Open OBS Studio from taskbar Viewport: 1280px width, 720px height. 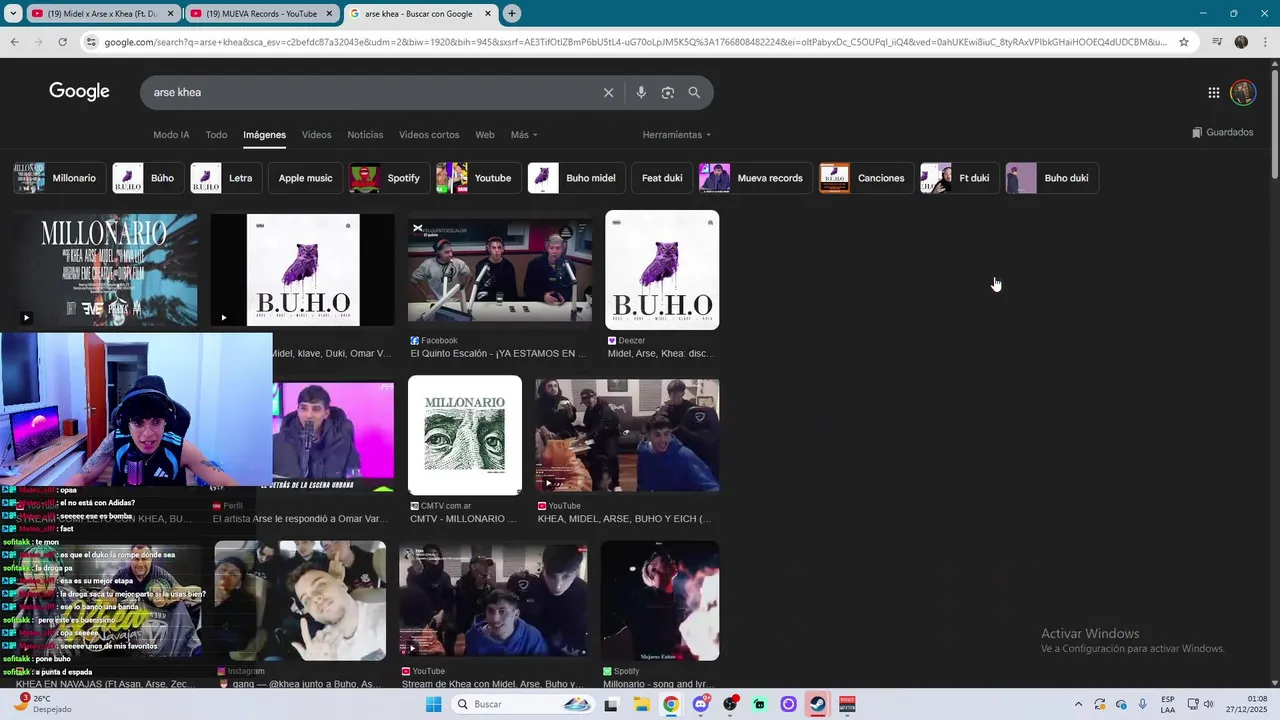click(x=731, y=704)
